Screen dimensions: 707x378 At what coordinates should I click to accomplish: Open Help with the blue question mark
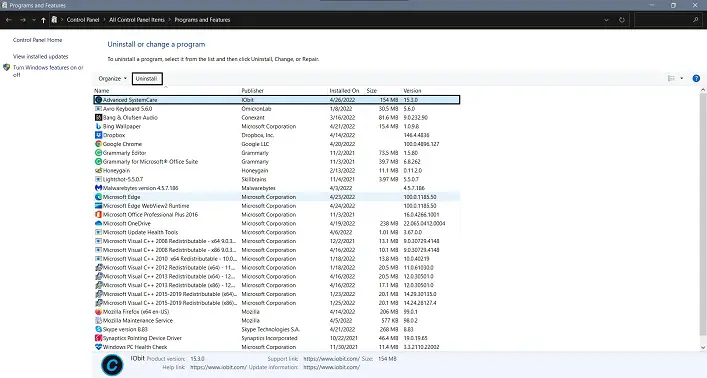click(x=696, y=78)
